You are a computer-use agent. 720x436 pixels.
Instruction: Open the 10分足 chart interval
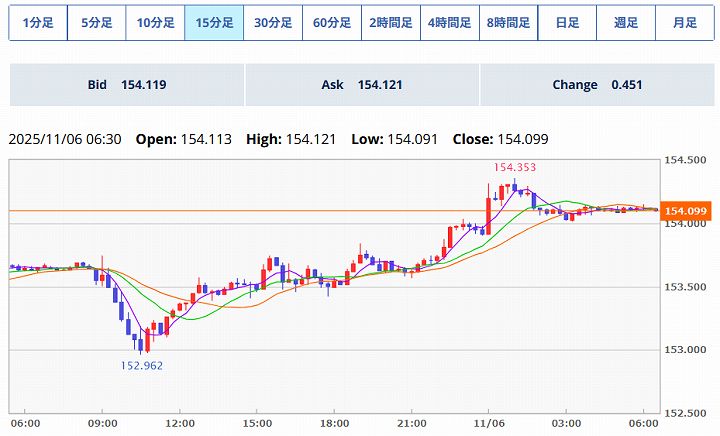(155, 22)
